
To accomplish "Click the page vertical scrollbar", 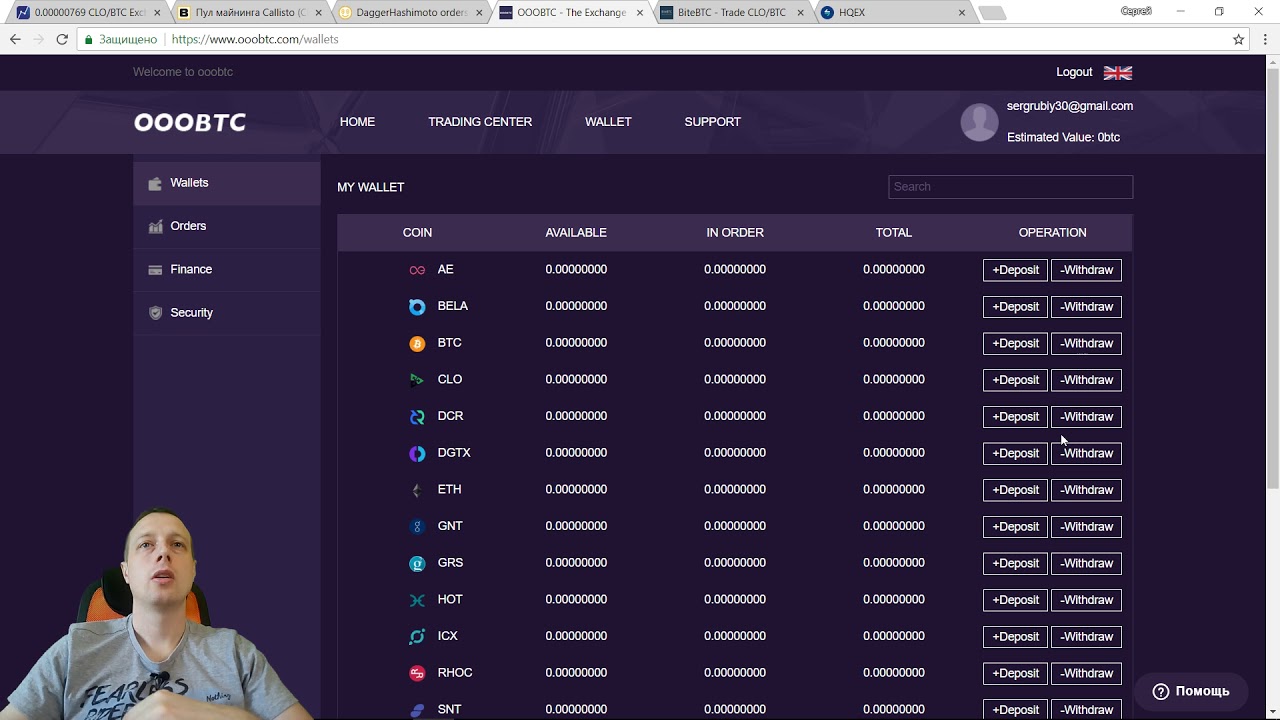I will click(1273, 280).
